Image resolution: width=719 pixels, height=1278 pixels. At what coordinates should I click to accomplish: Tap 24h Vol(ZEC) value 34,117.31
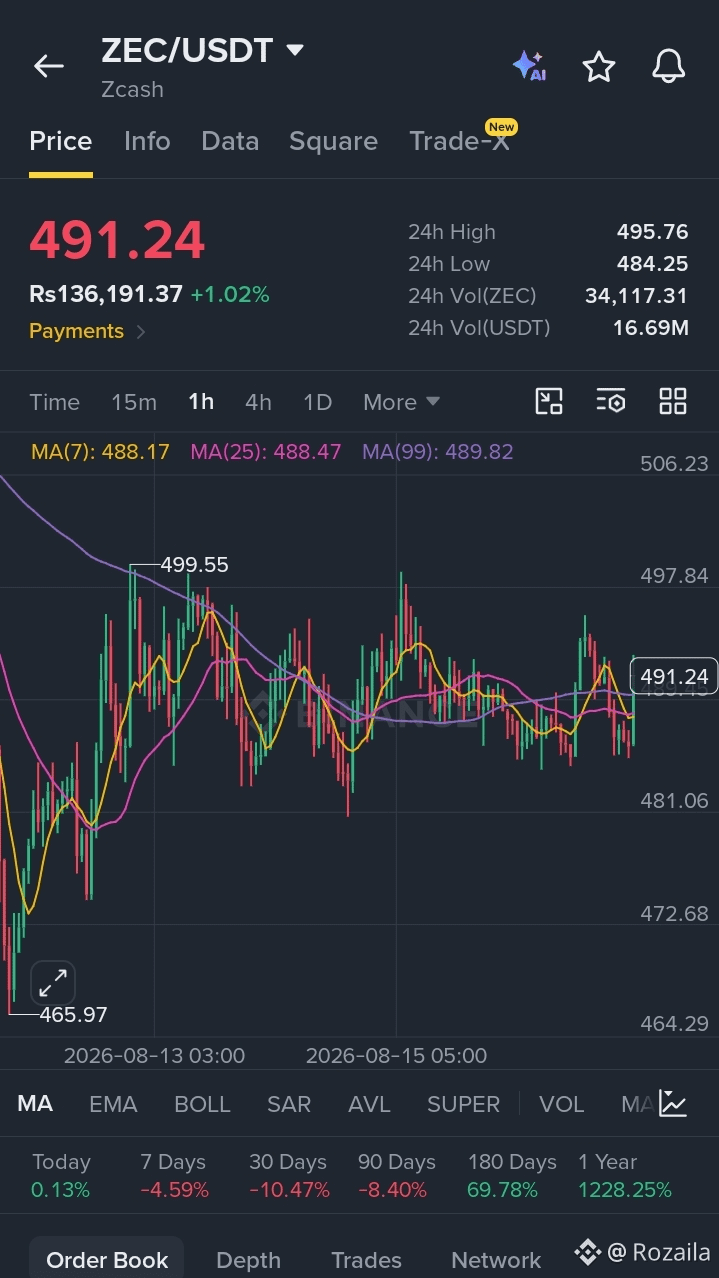pyautogui.click(x=636, y=296)
